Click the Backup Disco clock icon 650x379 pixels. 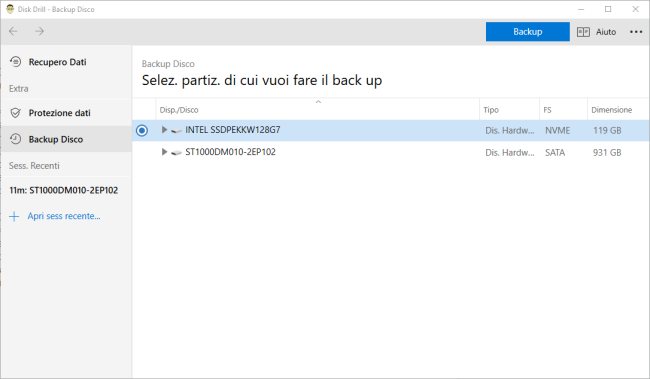[15, 139]
